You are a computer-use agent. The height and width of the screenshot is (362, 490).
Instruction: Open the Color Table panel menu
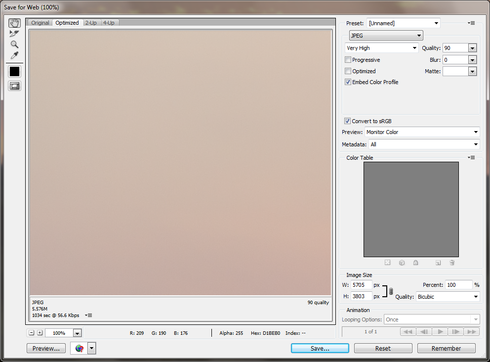click(x=471, y=157)
